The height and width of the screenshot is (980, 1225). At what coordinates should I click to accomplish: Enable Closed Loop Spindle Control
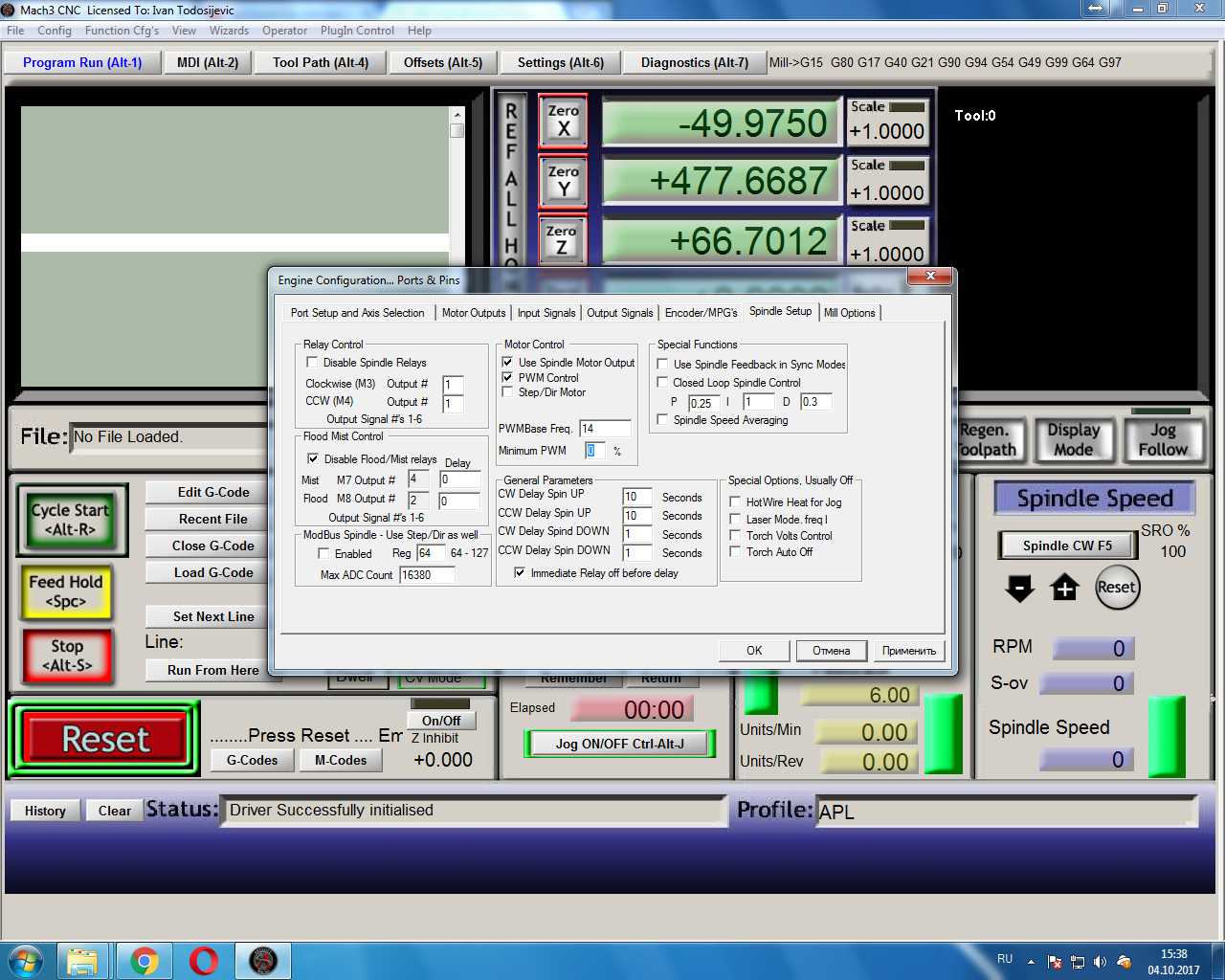[x=662, y=382]
